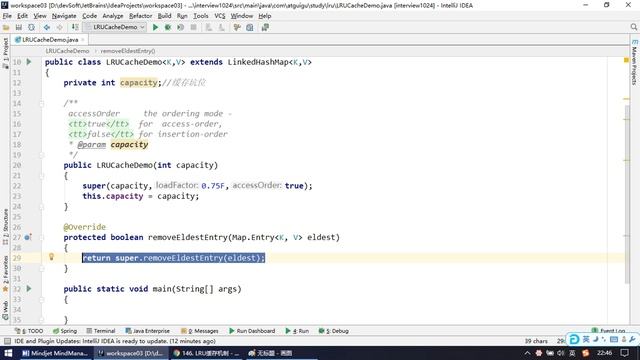Open the Windows Start menu
The image size is (640, 360).
tap(8, 353)
